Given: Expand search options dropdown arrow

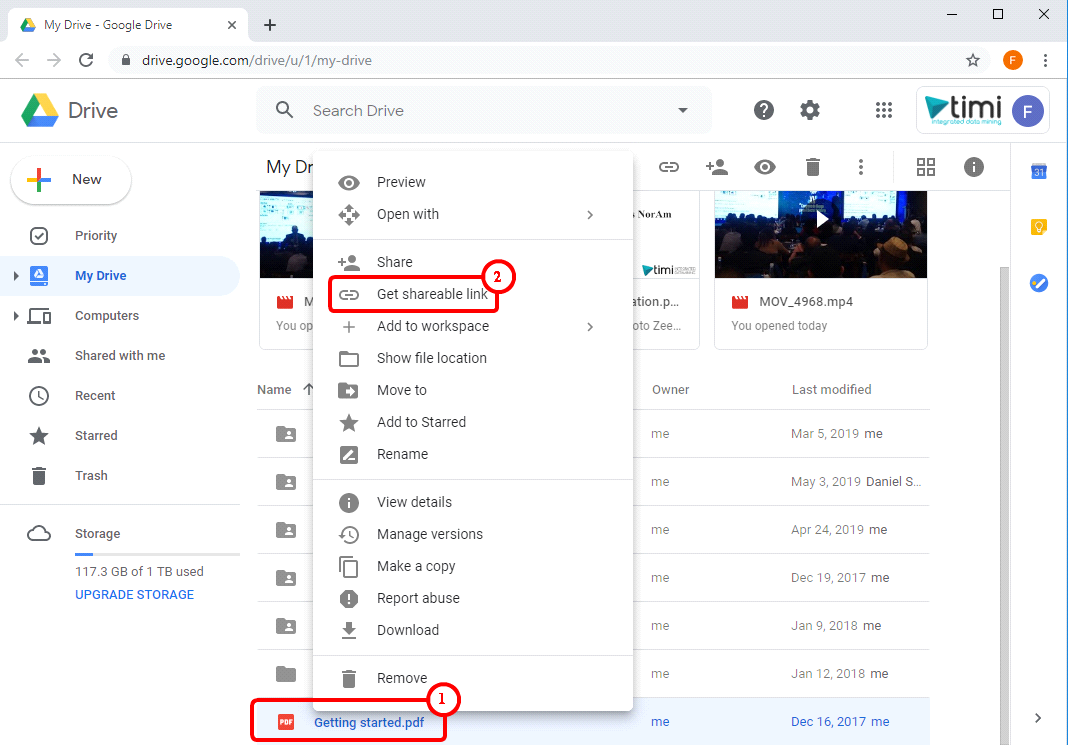Looking at the screenshot, I should [682, 110].
